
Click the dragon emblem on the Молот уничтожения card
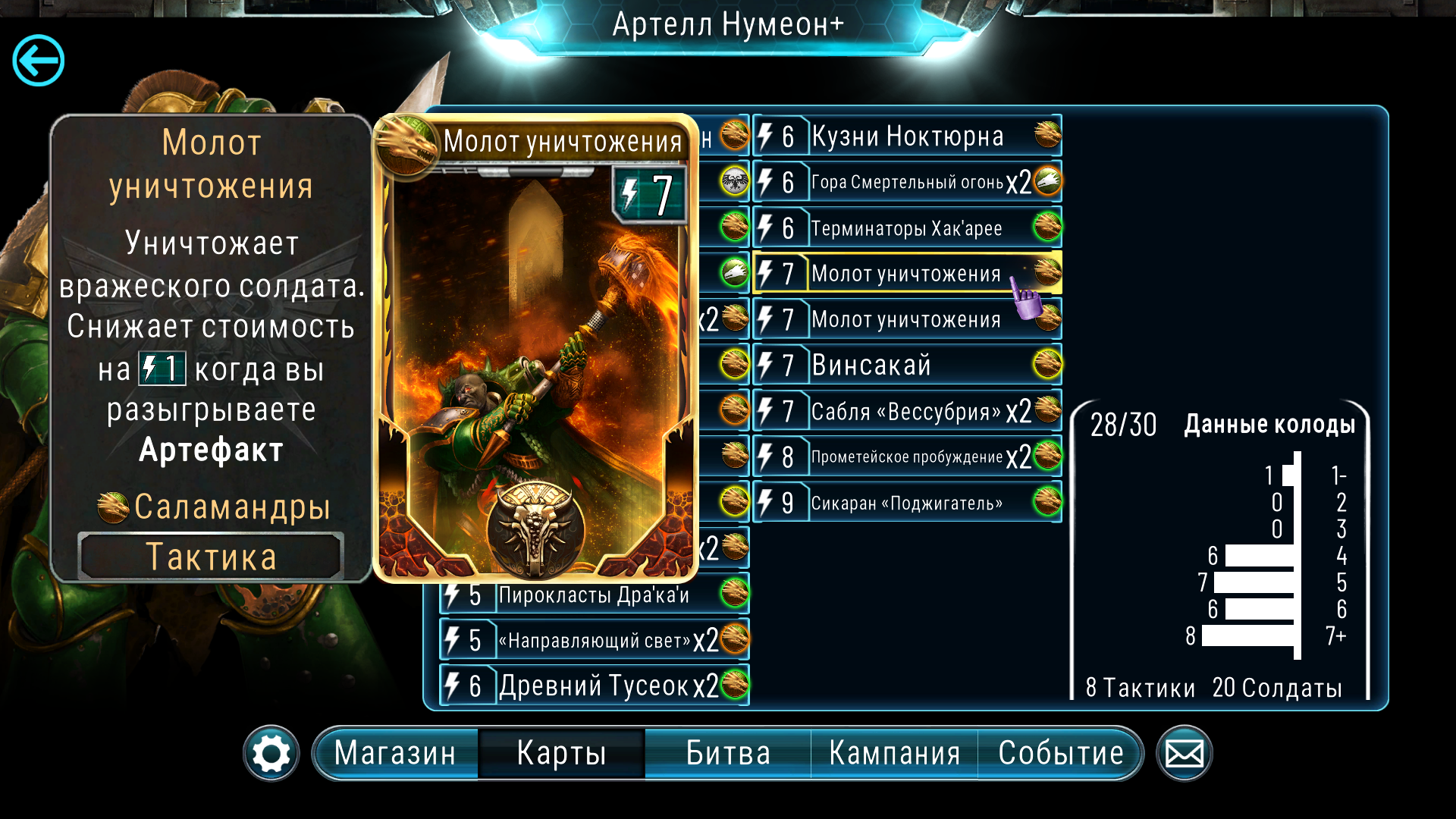(406, 144)
